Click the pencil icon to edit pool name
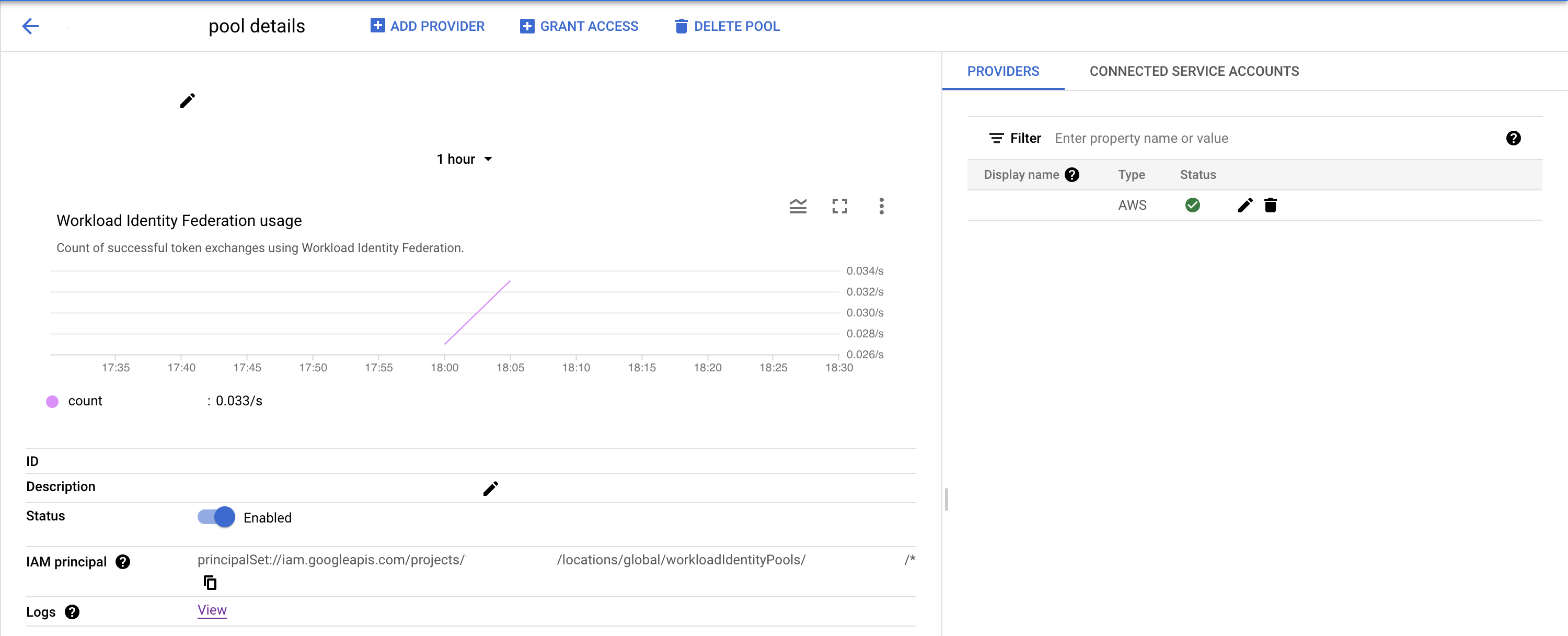The height and width of the screenshot is (636, 1568). tap(187, 100)
